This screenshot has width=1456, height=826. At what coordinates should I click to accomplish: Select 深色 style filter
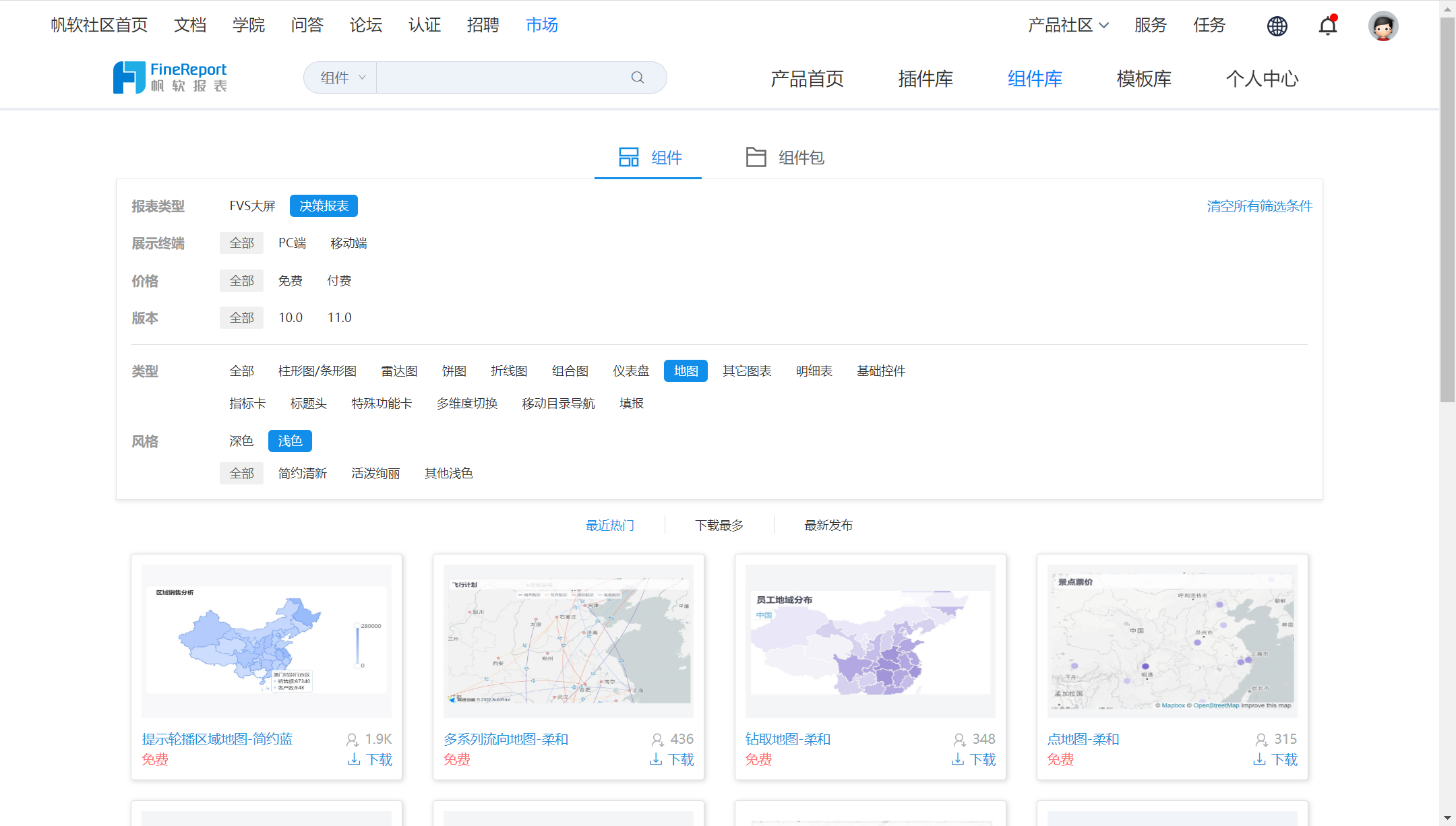(x=241, y=441)
